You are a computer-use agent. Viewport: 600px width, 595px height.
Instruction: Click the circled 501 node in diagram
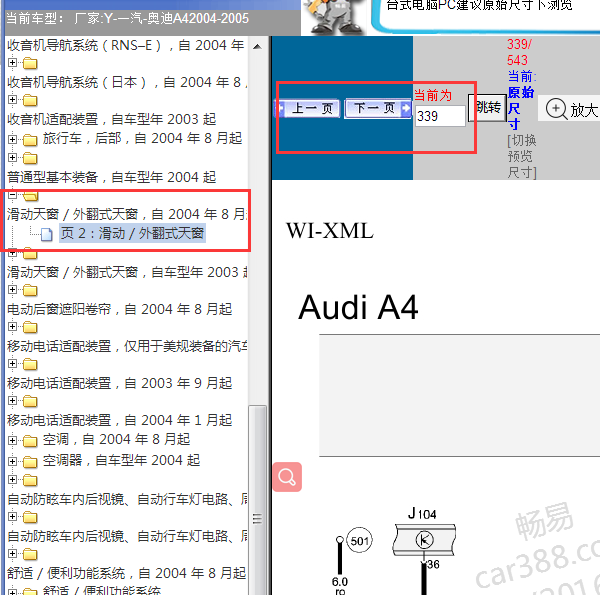(x=359, y=541)
